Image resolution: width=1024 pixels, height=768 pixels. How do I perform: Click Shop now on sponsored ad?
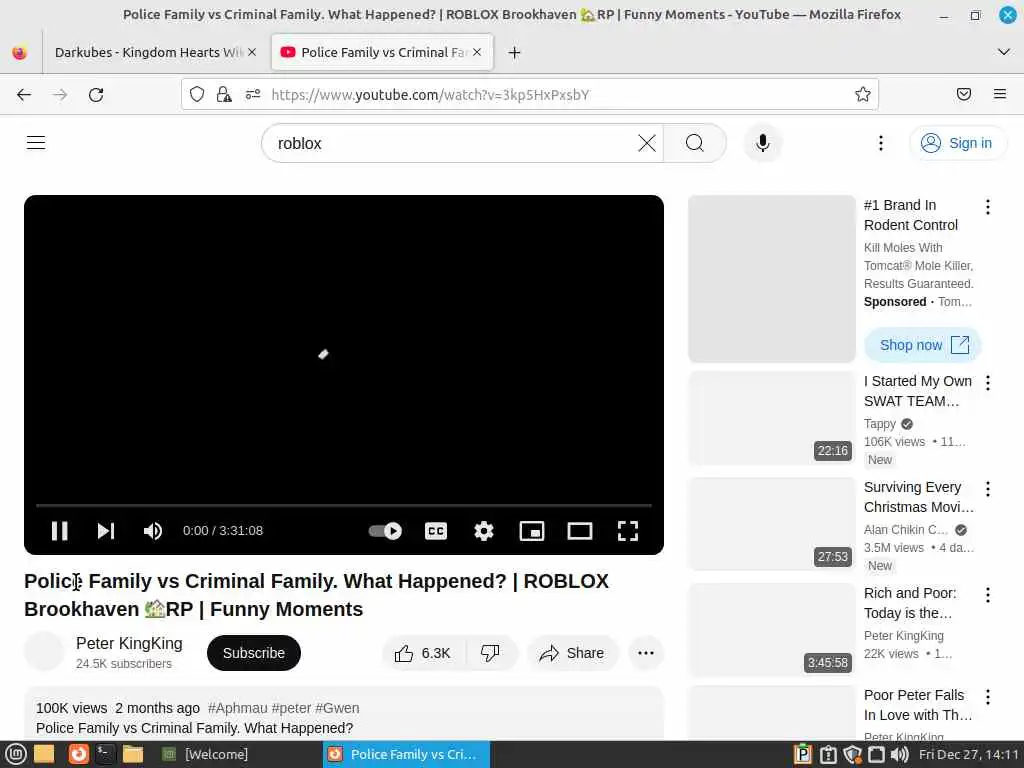[923, 345]
